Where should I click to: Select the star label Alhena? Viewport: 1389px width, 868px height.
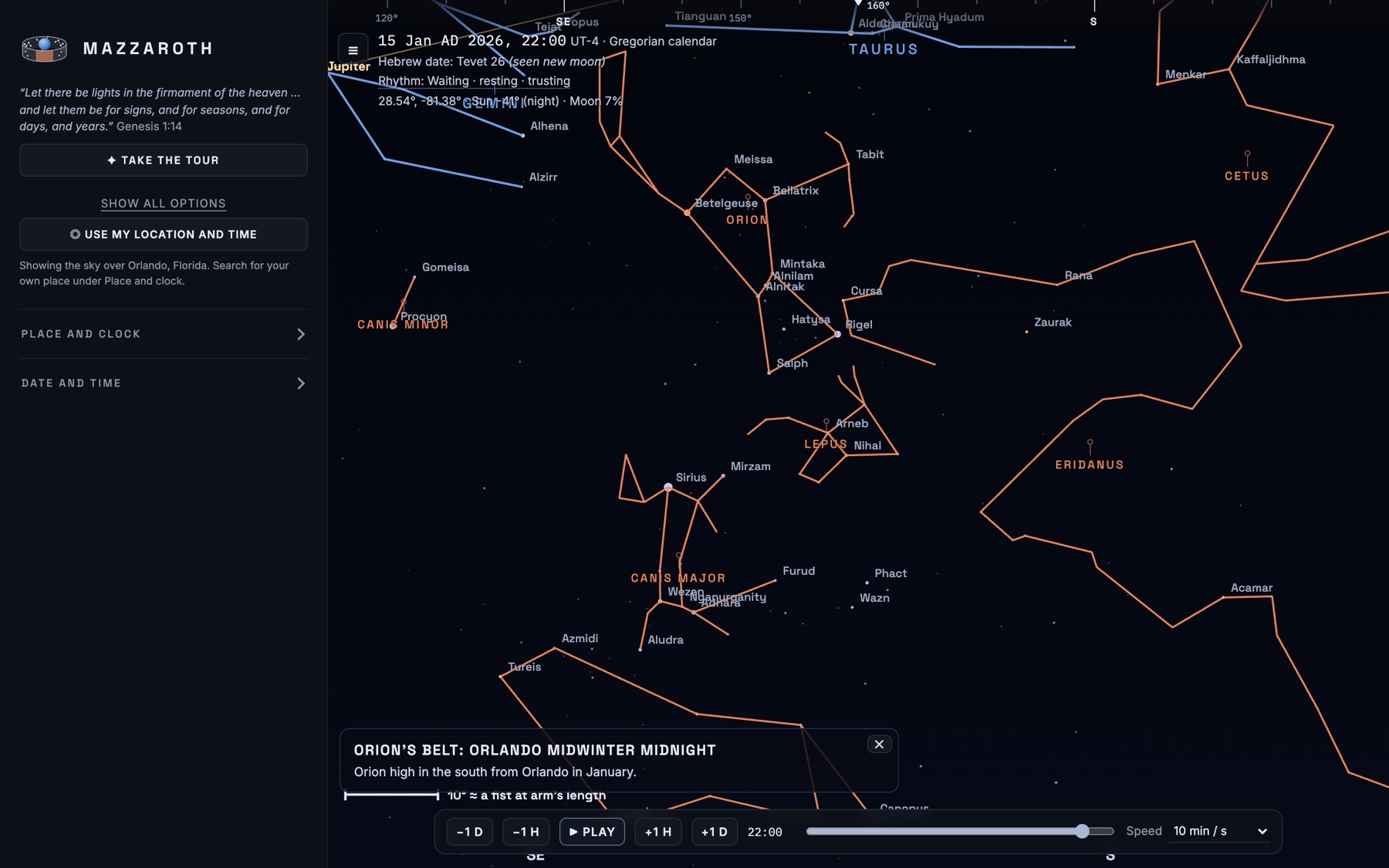coord(549,126)
